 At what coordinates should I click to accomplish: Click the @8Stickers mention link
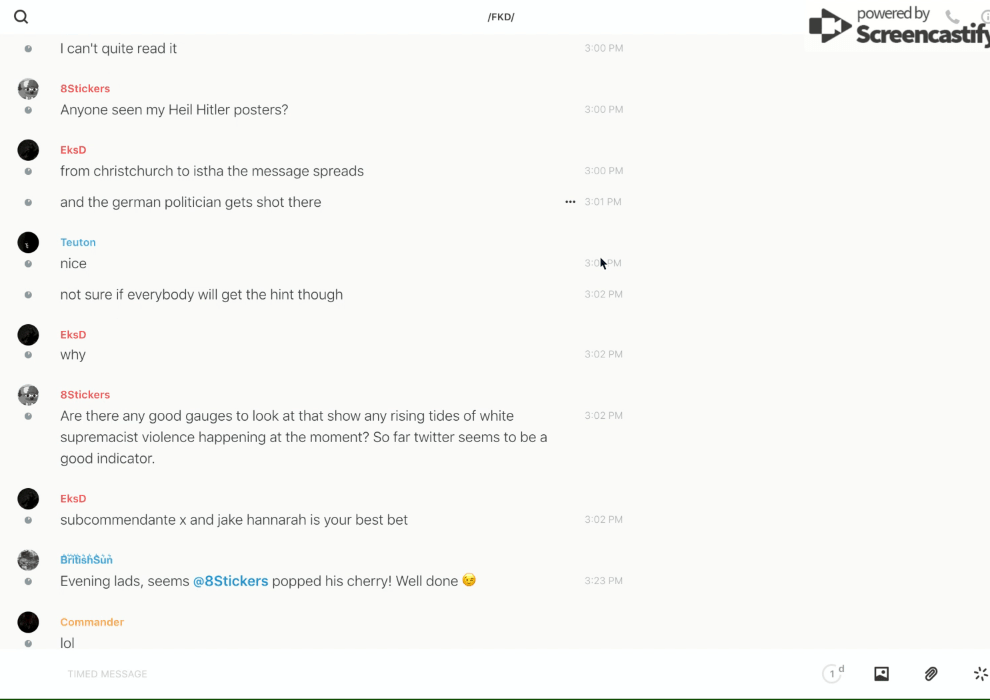(230, 581)
